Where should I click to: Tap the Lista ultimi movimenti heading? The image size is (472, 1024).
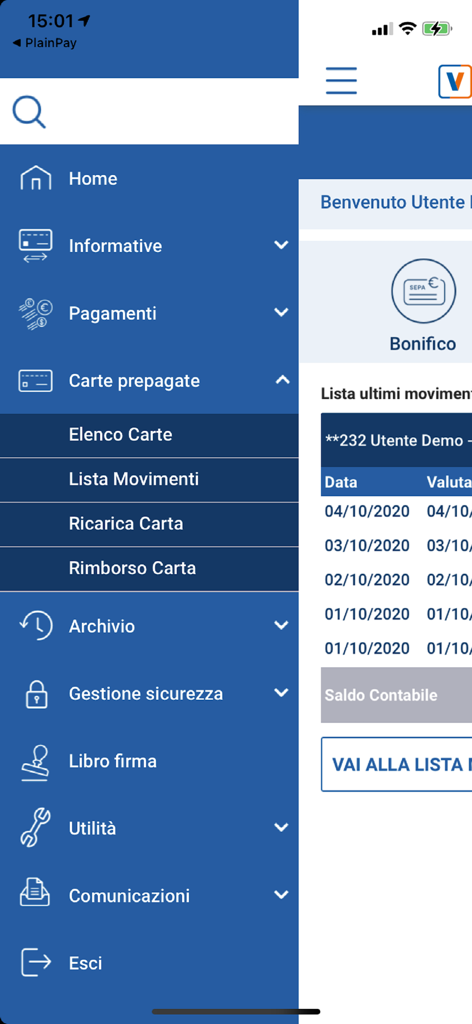tap(396, 394)
